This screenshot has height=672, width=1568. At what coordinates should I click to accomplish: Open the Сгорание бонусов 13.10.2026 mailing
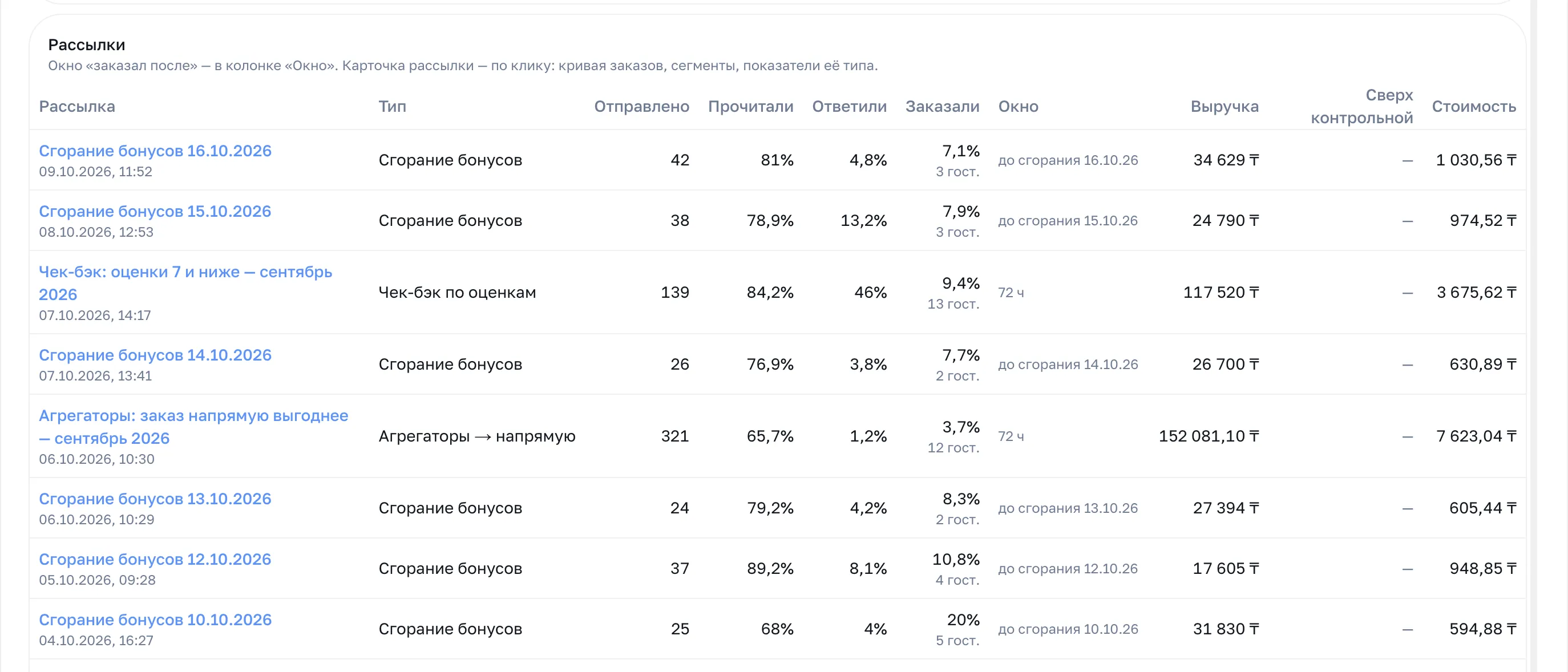click(155, 499)
